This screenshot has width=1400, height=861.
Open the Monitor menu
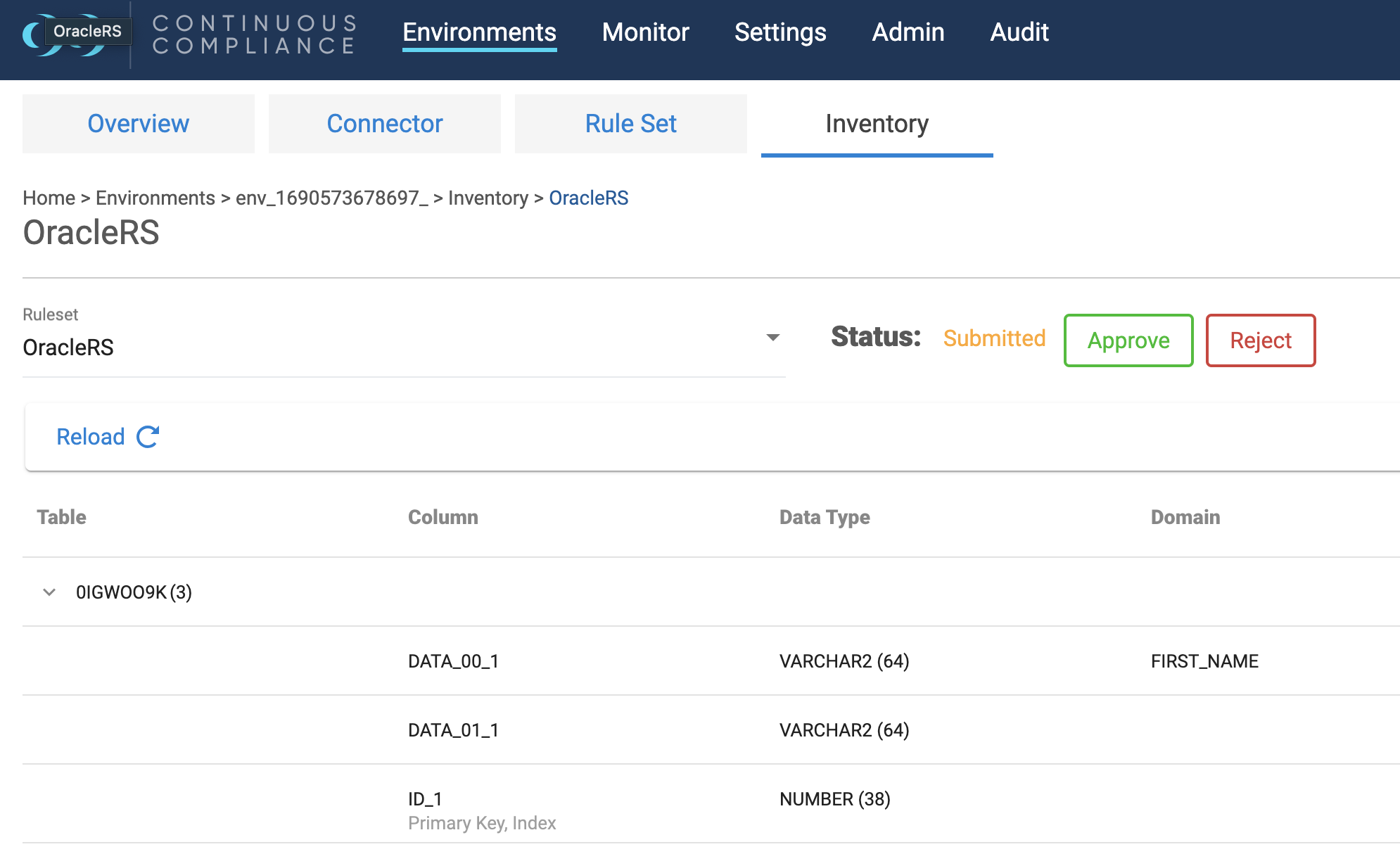click(x=645, y=32)
